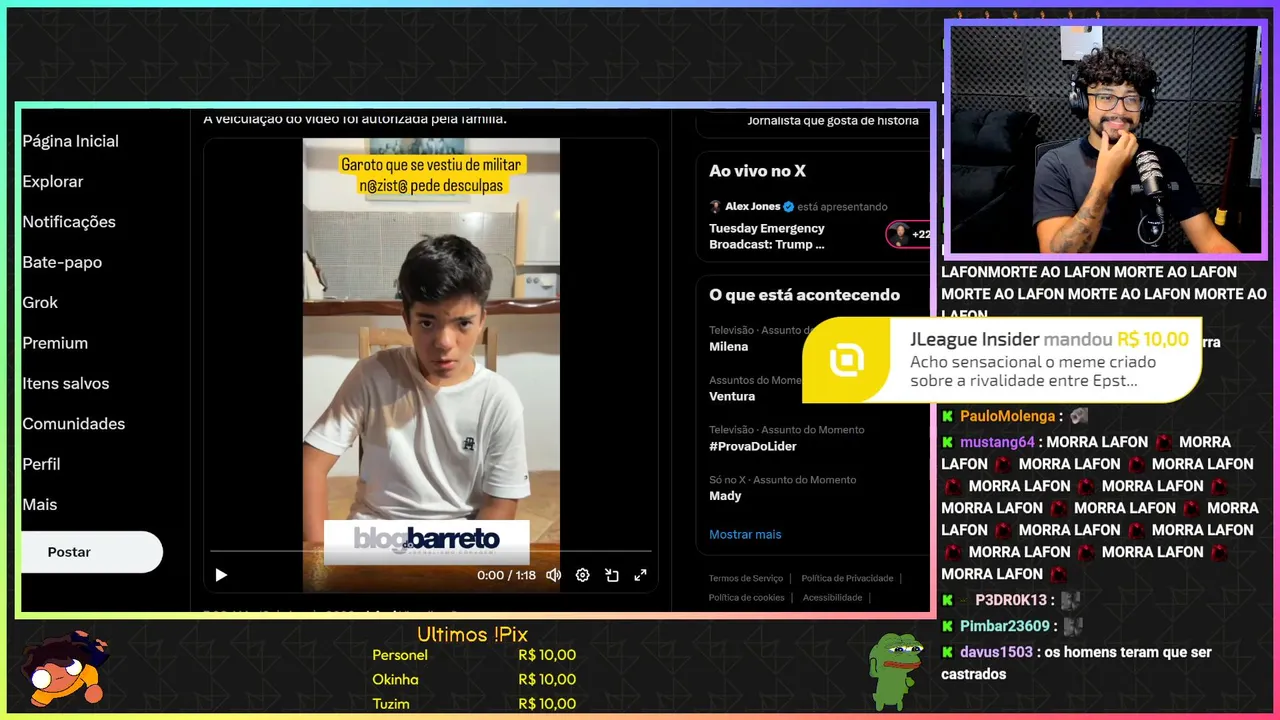Click A veiculação do vídeo foi autorizada post text
The width and height of the screenshot is (1280, 720).
pos(355,119)
